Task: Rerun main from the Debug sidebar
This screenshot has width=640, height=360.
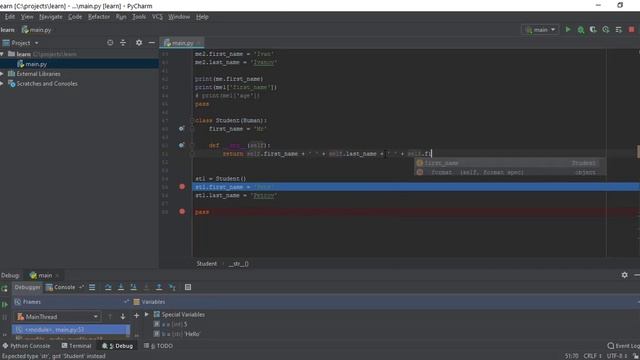Action: pyautogui.click(x=4, y=289)
